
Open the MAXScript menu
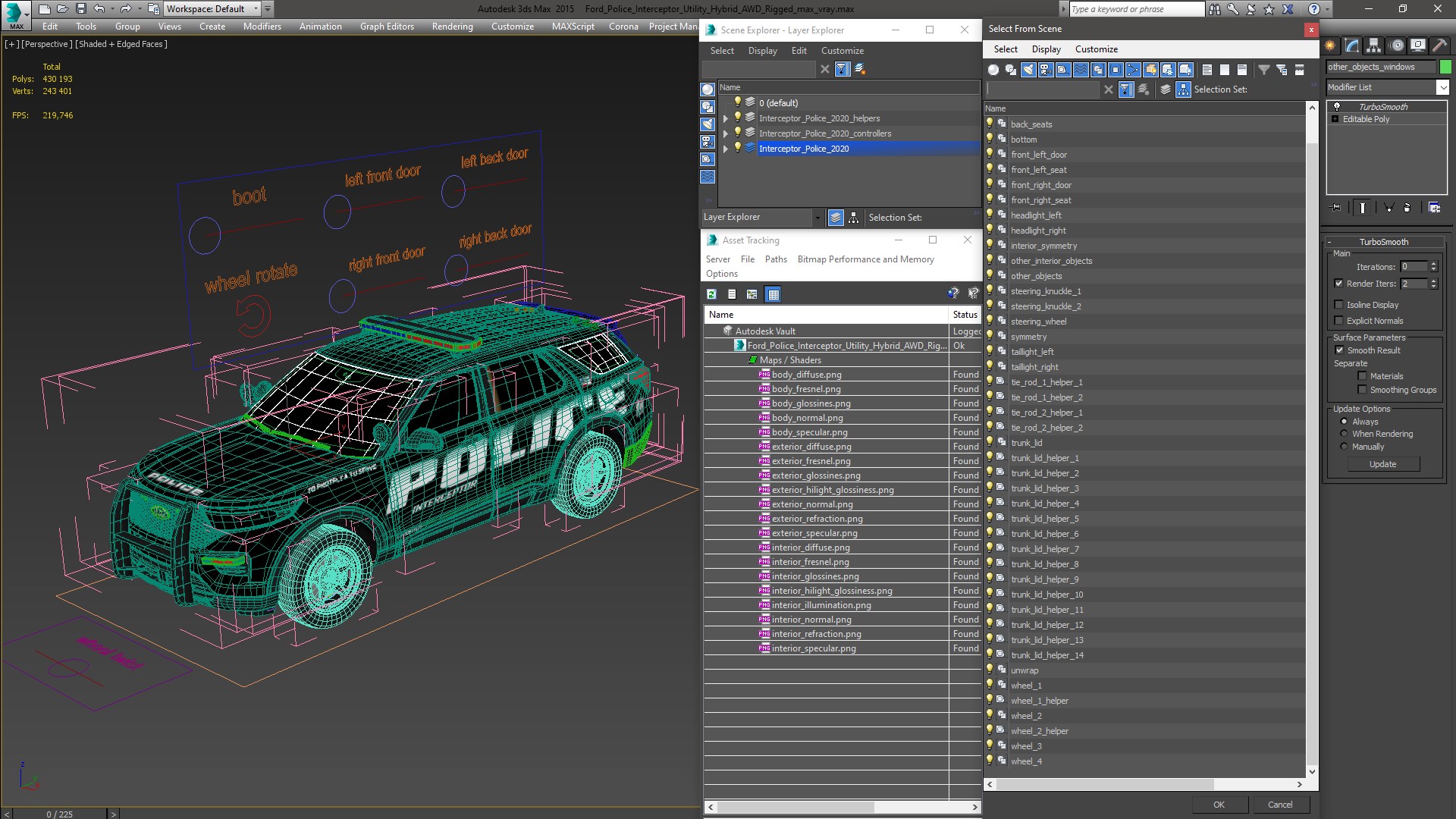pyautogui.click(x=573, y=27)
